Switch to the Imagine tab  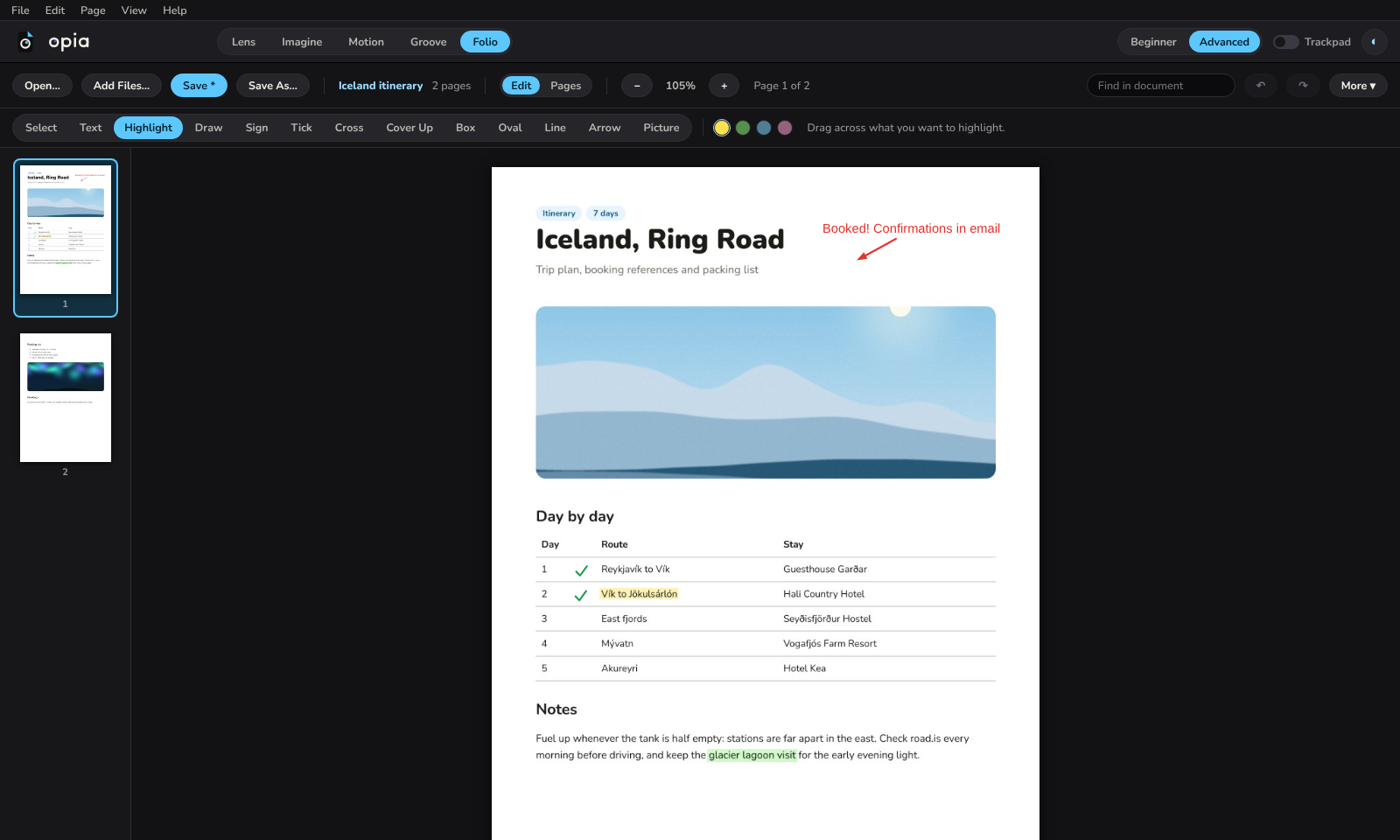coord(302,42)
